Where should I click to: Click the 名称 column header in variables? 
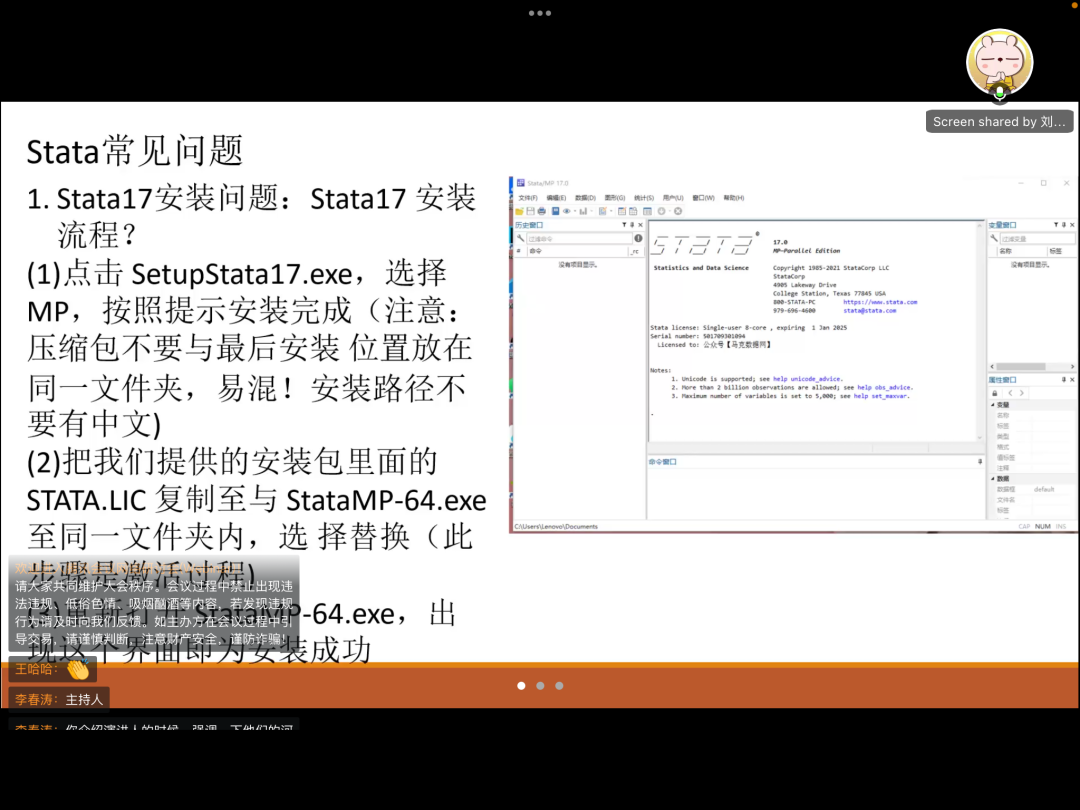pos(1022,251)
